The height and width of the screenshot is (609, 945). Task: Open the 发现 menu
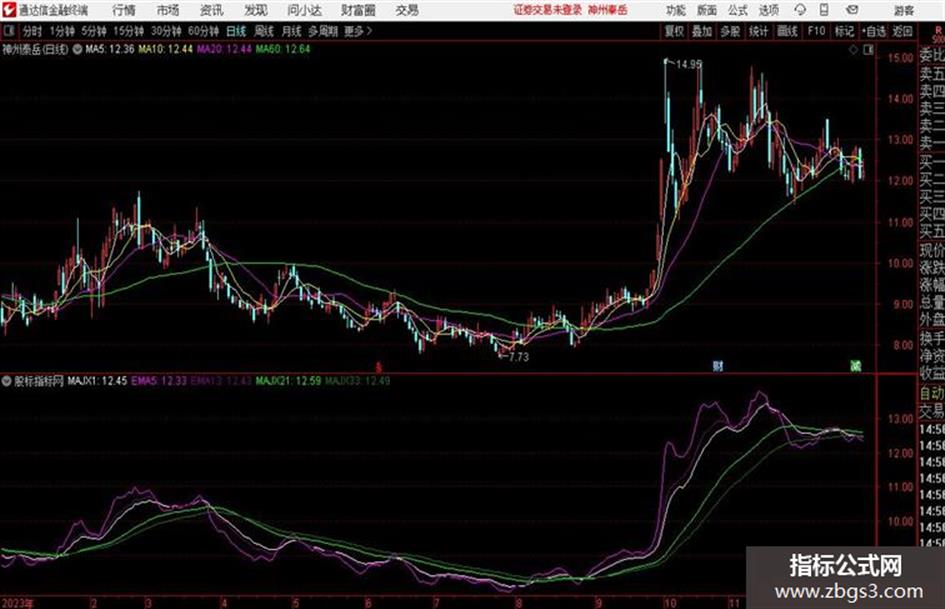[x=256, y=10]
